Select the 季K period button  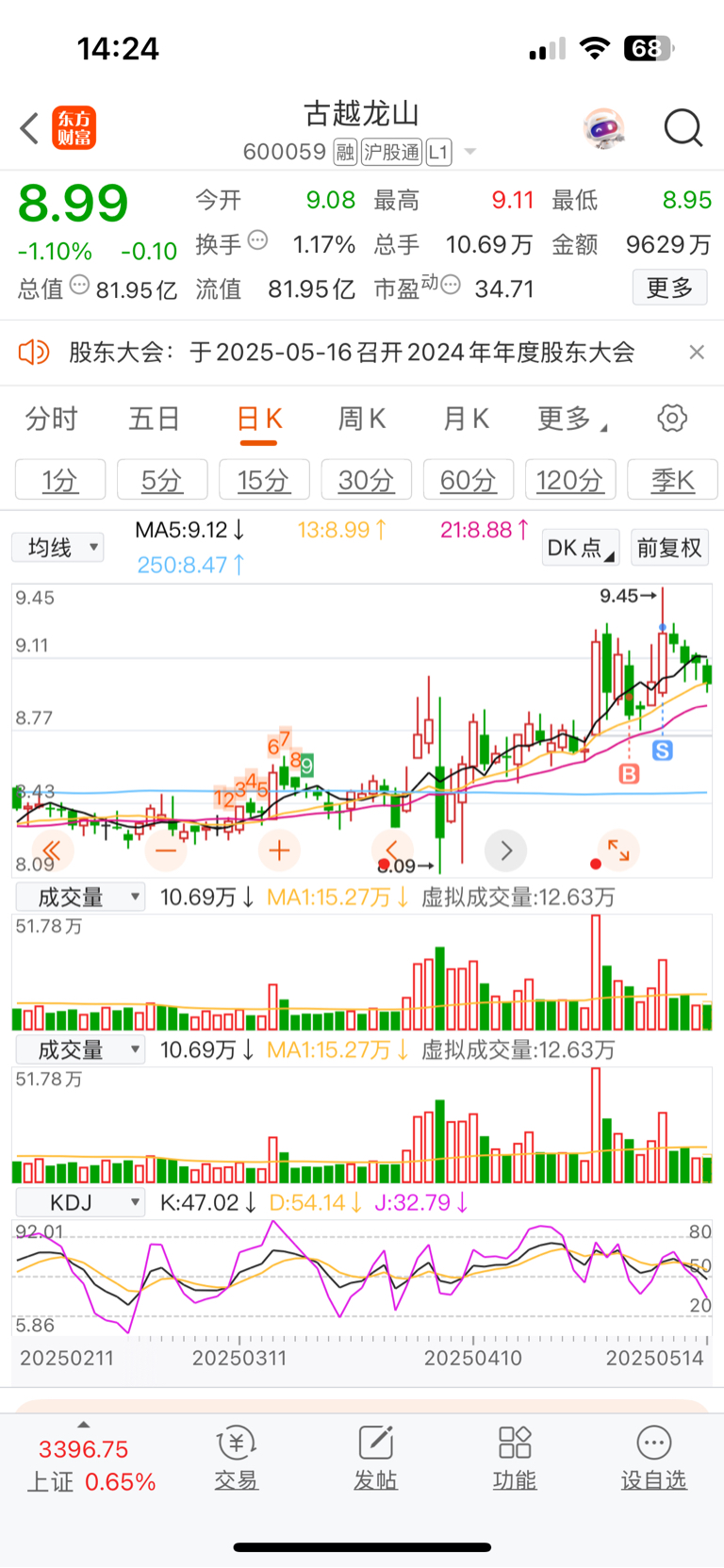point(672,480)
